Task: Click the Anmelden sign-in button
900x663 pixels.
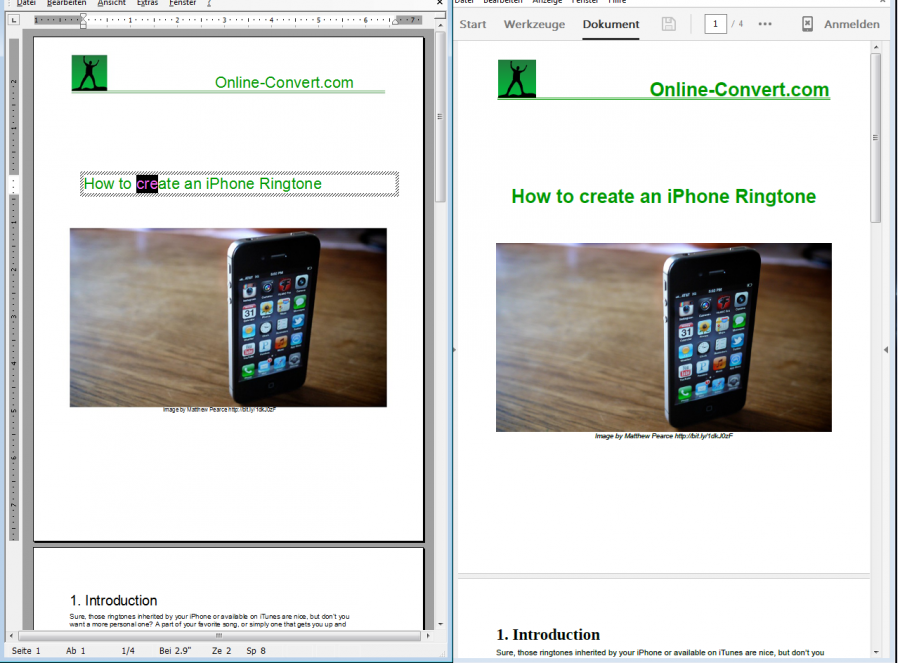Action: pos(852,24)
